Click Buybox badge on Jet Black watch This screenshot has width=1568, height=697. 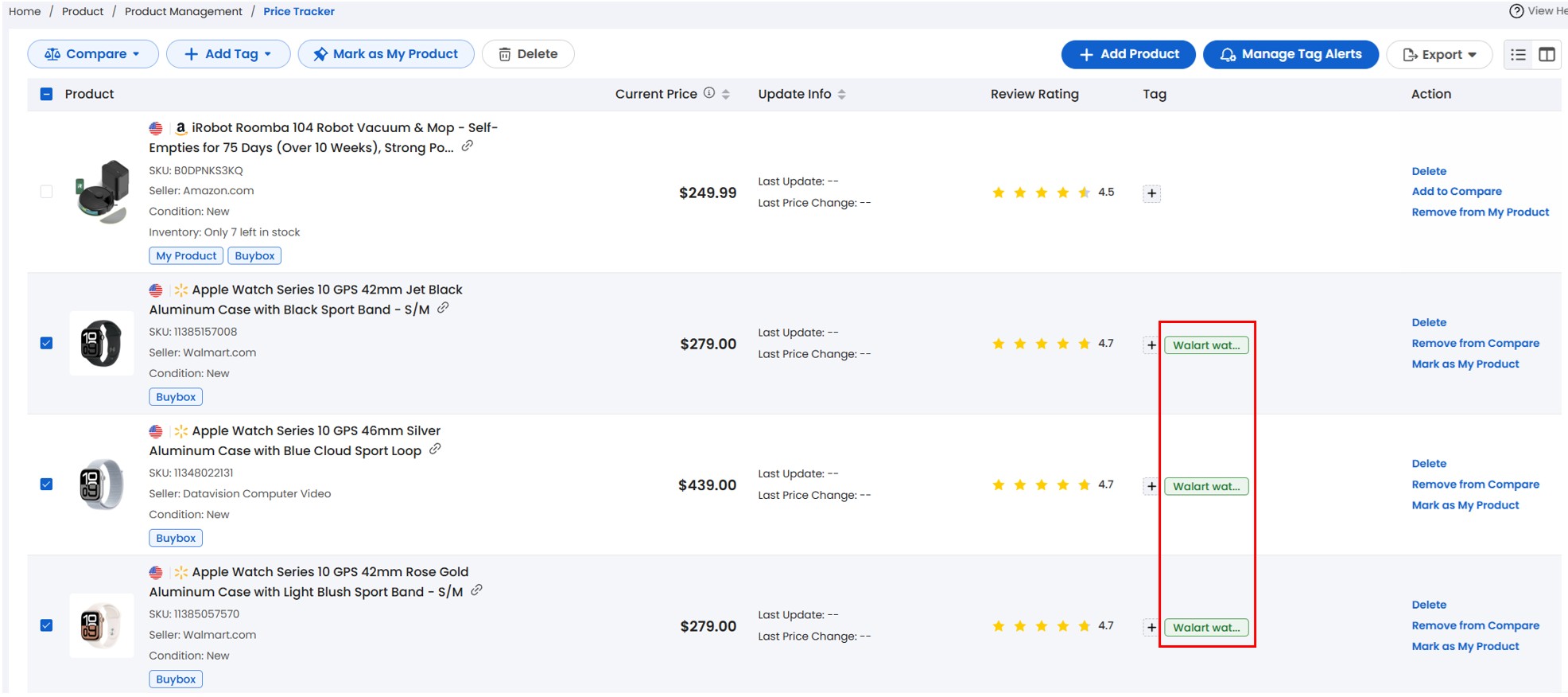[x=176, y=397]
